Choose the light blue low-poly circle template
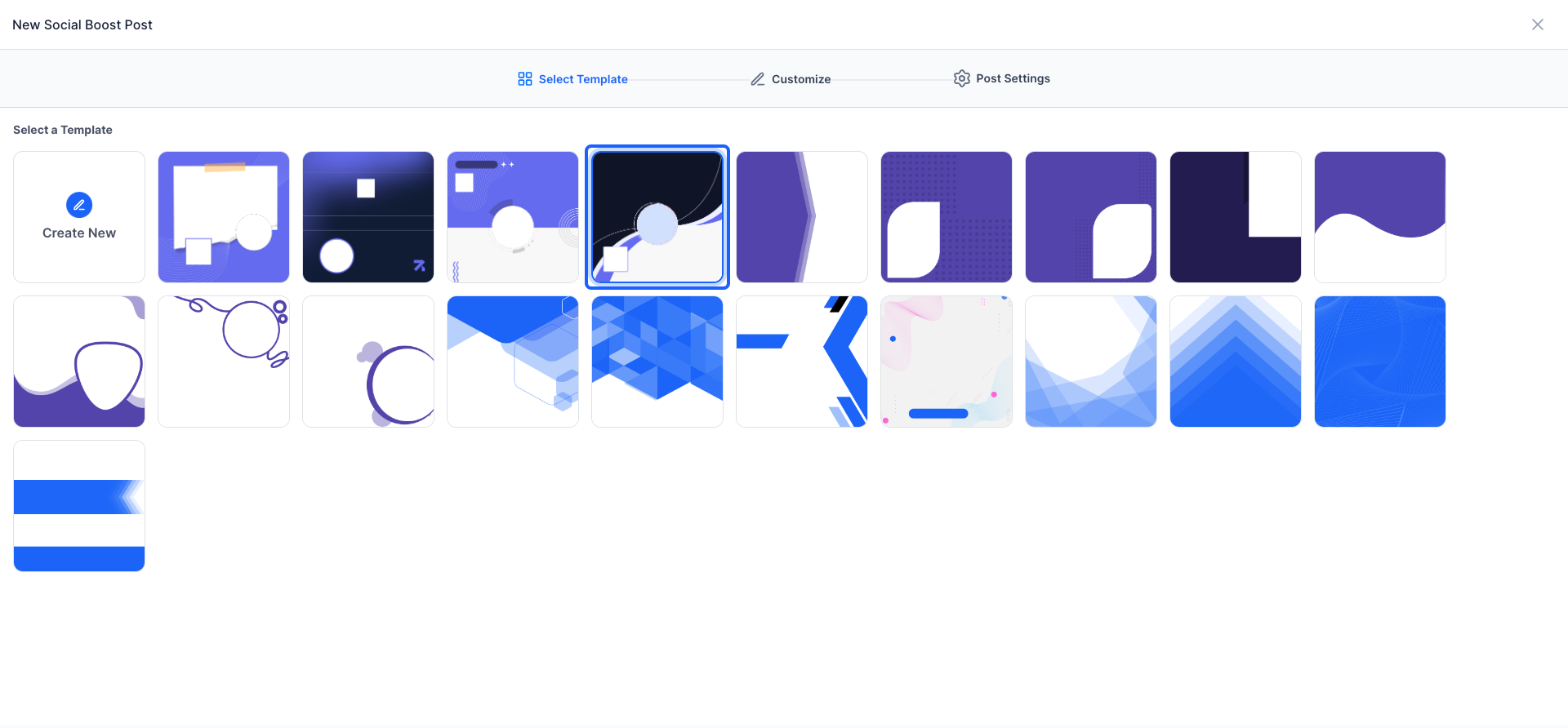 point(1091,362)
